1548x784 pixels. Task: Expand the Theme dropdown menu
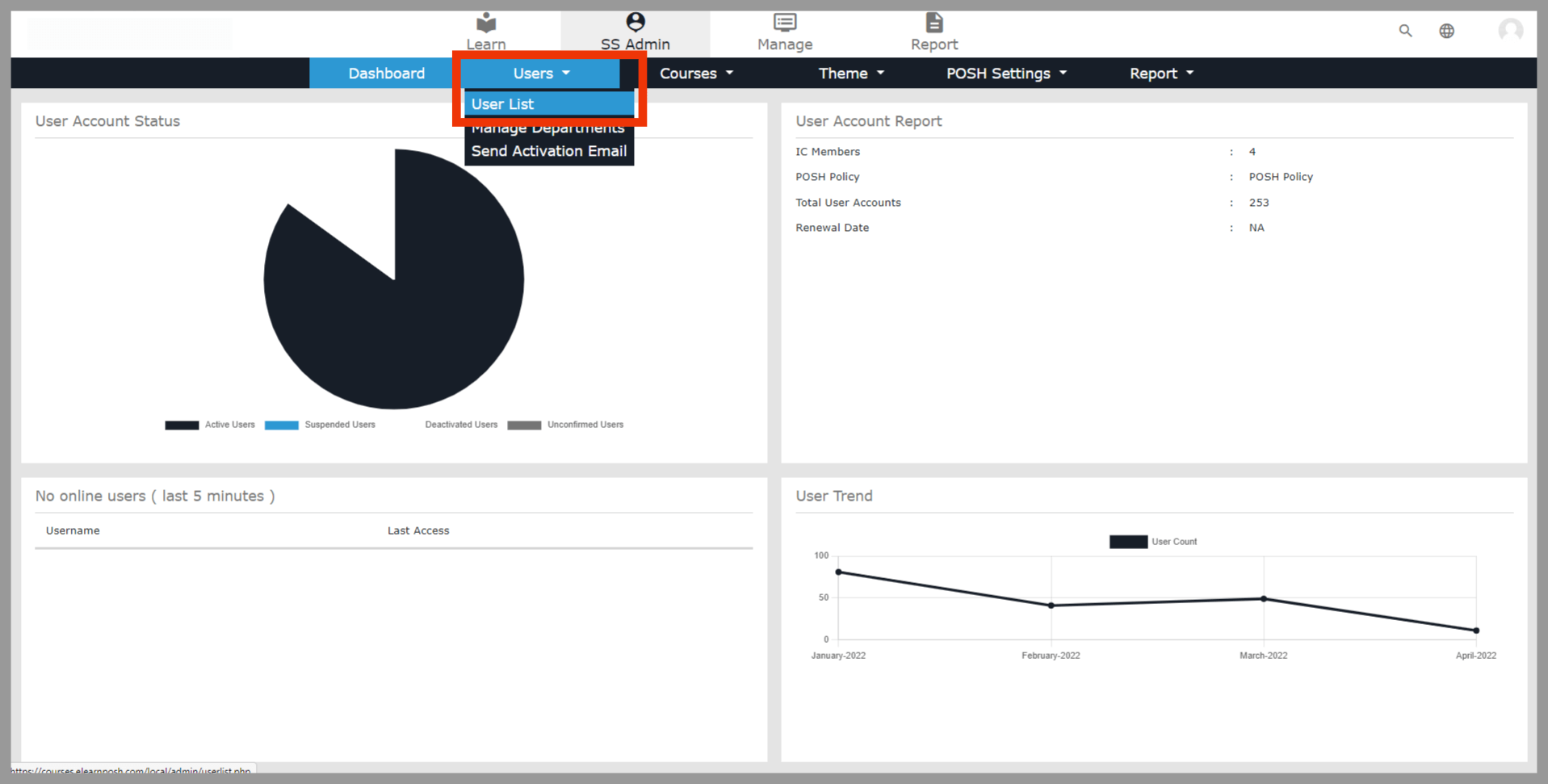point(850,73)
